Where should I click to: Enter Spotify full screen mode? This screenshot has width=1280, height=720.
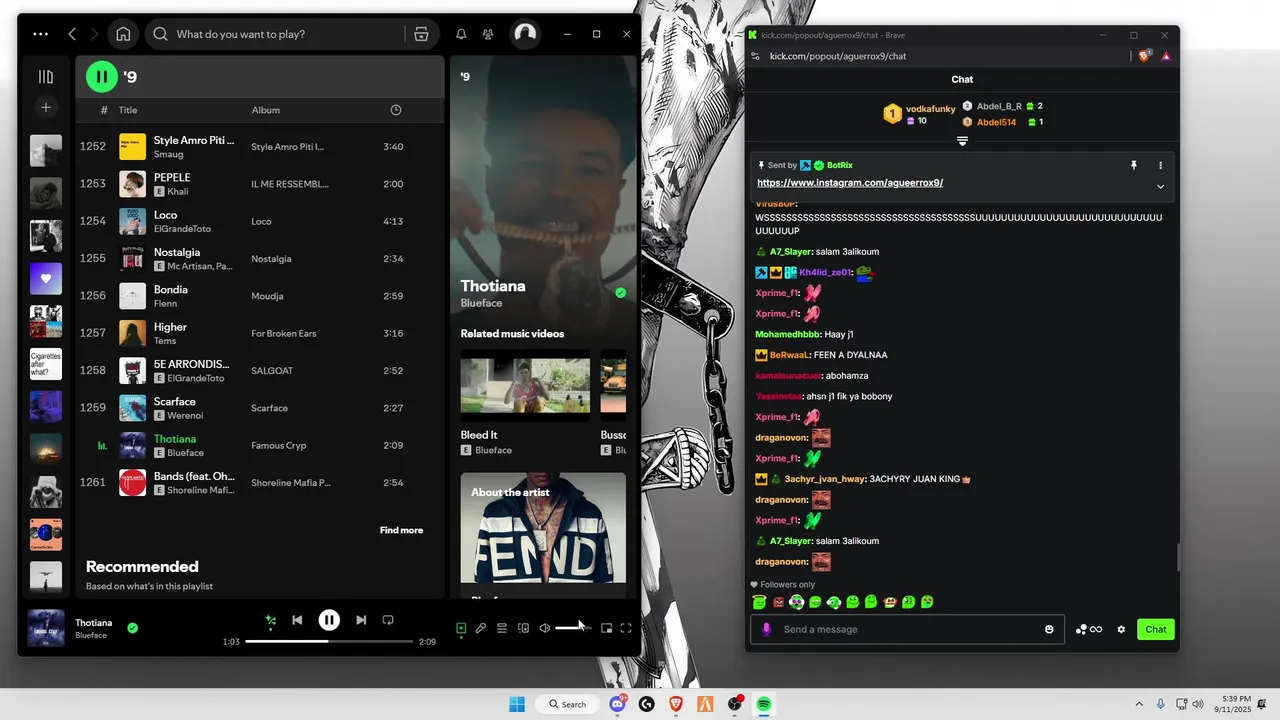[x=626, y=628]
